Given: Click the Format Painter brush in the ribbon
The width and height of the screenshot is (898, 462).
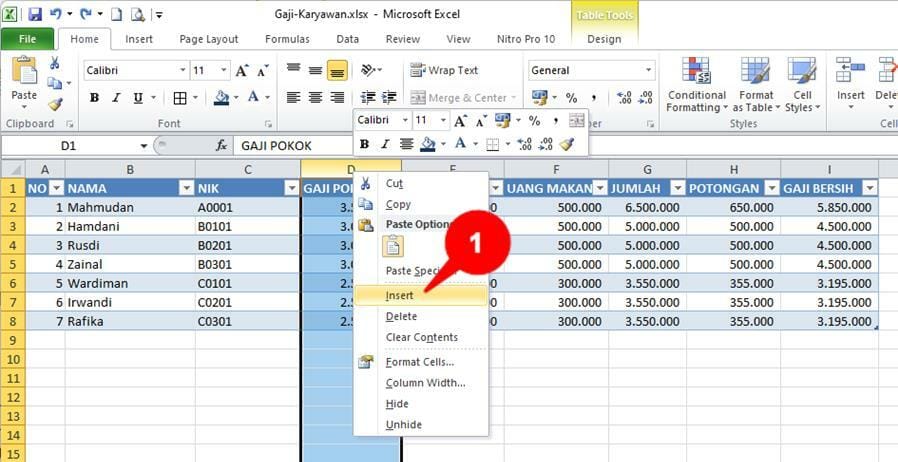Looking at the screenshot, I should point(55,104).
